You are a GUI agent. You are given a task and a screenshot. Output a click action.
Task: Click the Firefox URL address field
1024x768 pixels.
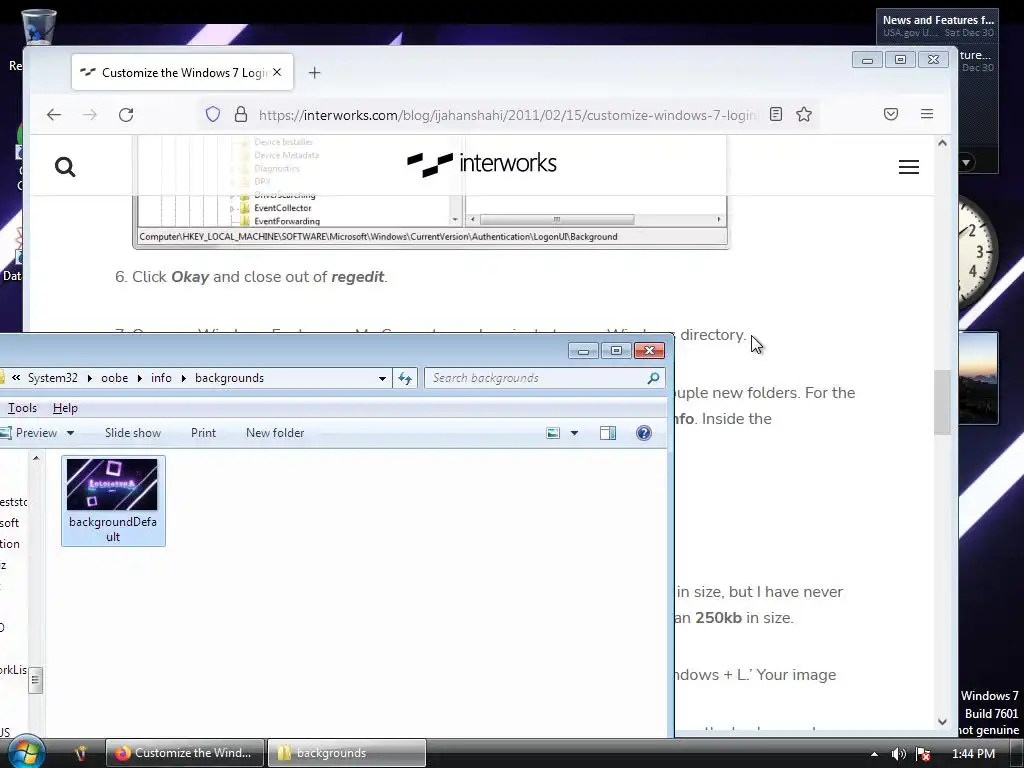click(x=508, y=115)
